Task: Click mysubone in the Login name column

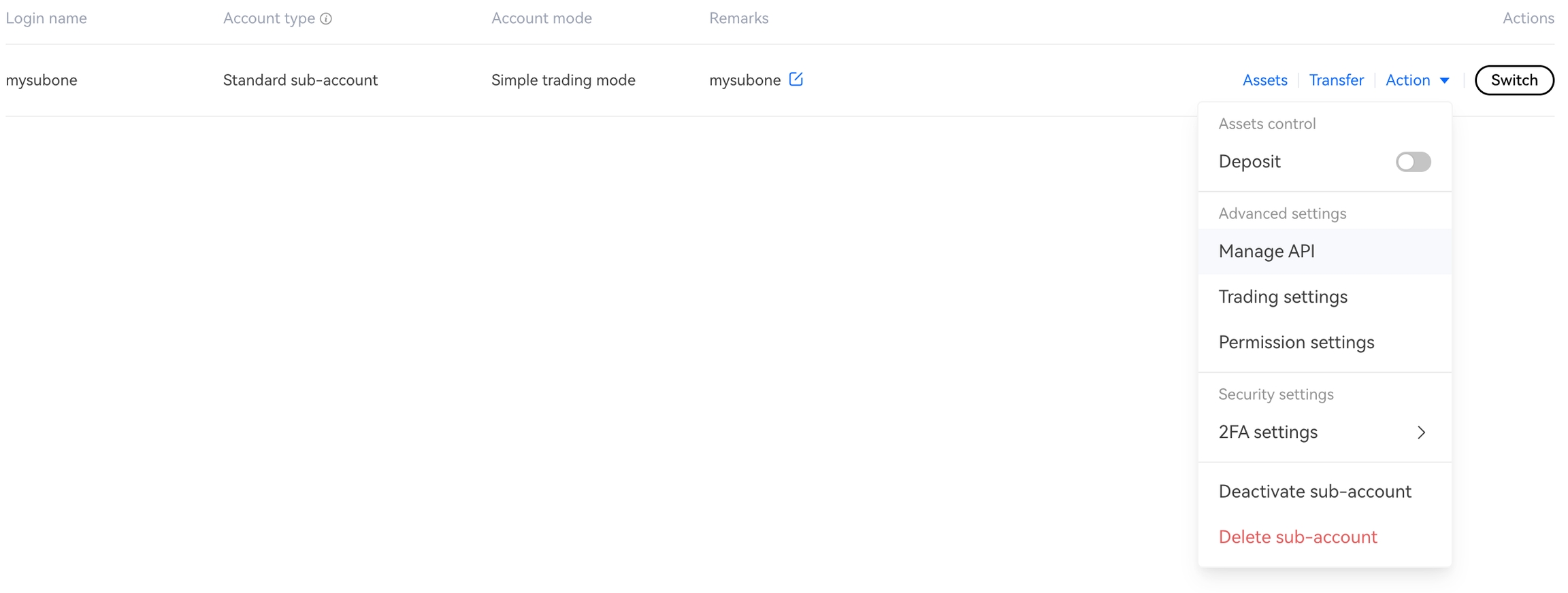Action: (x=42, y=80)
